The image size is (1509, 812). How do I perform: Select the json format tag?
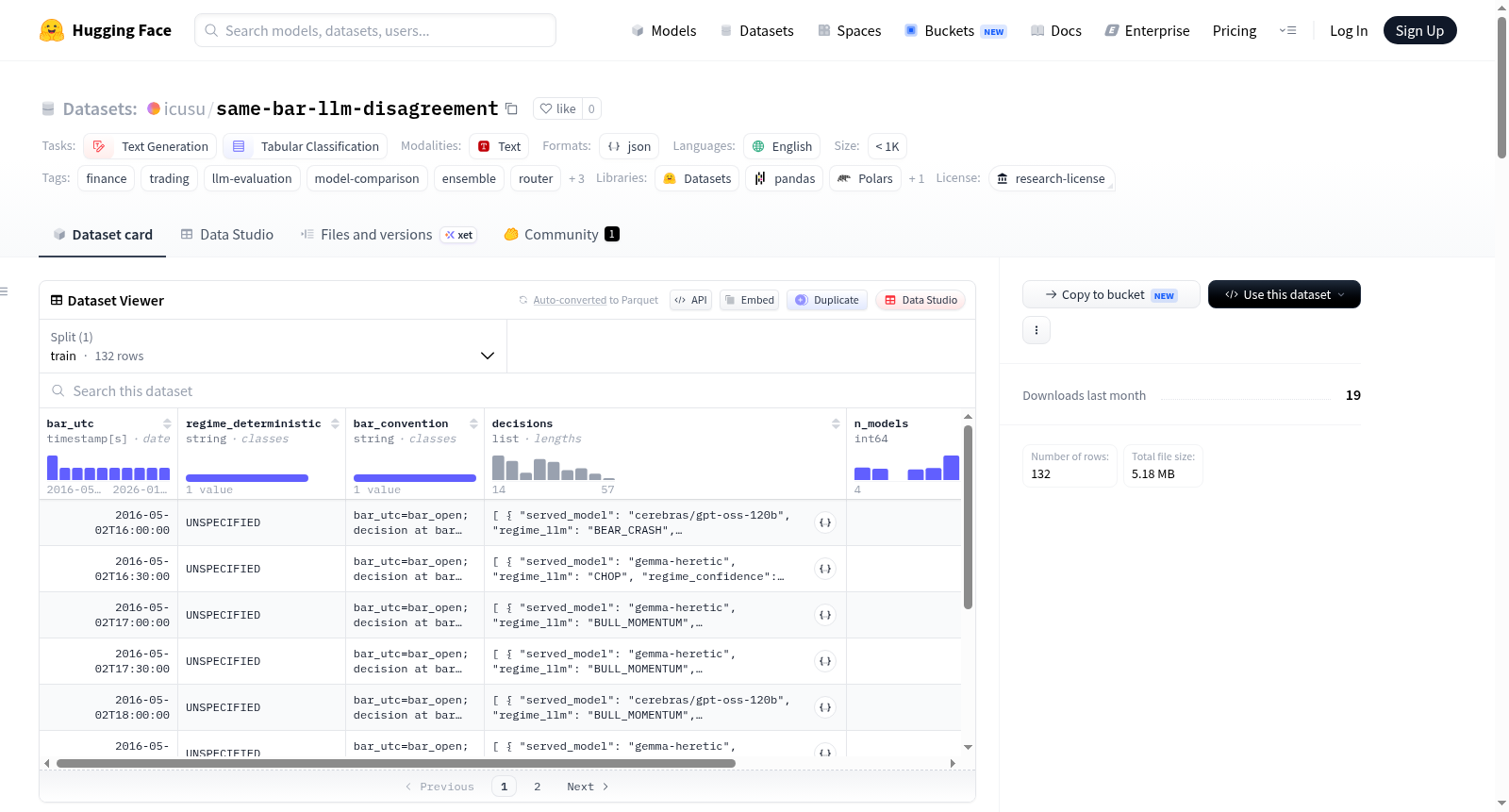tap(629, 146)
